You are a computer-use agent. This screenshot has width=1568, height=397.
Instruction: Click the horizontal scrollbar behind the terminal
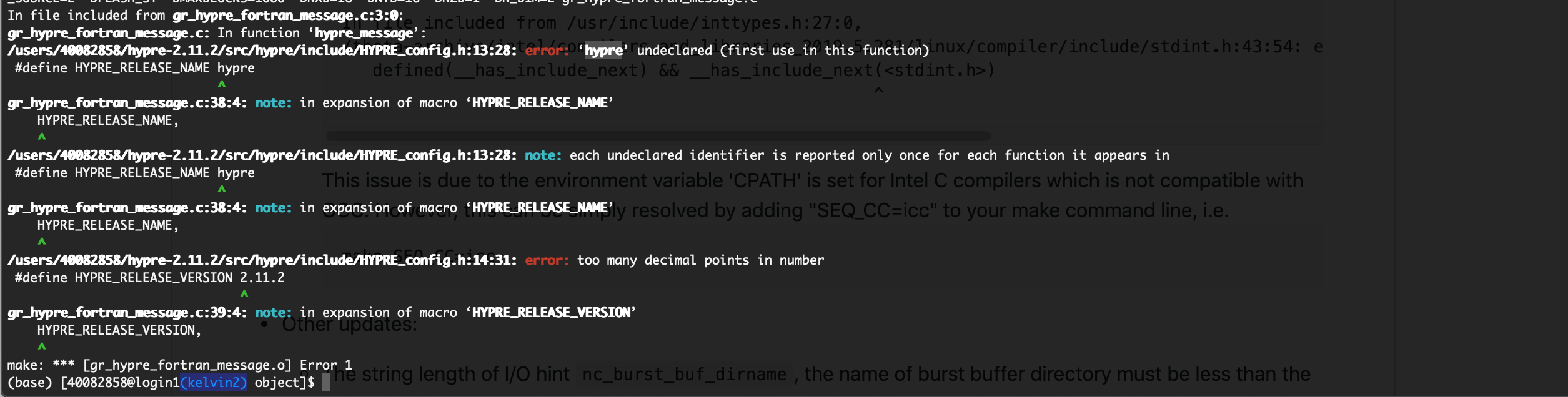click(658, 136)
